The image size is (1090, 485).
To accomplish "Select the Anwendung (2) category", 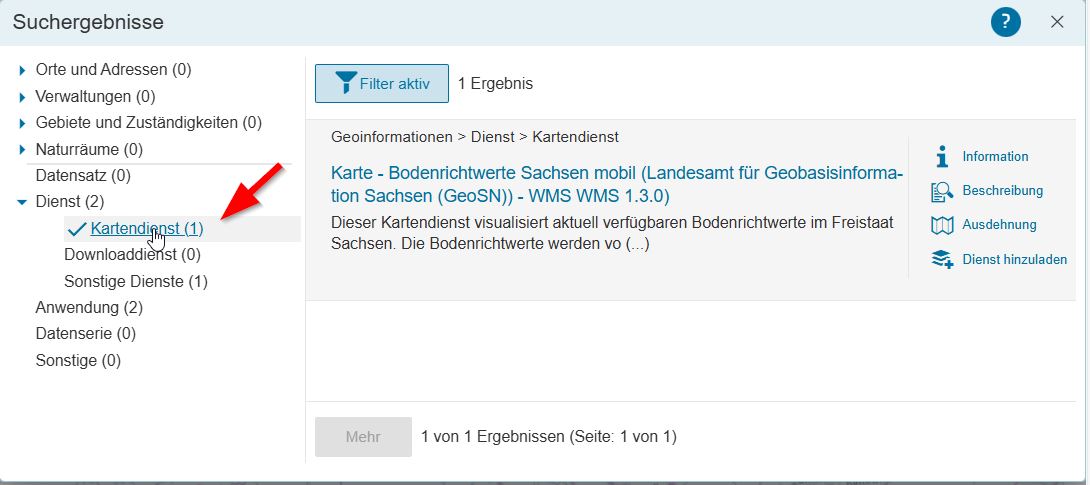I will [x=89, y=307].
